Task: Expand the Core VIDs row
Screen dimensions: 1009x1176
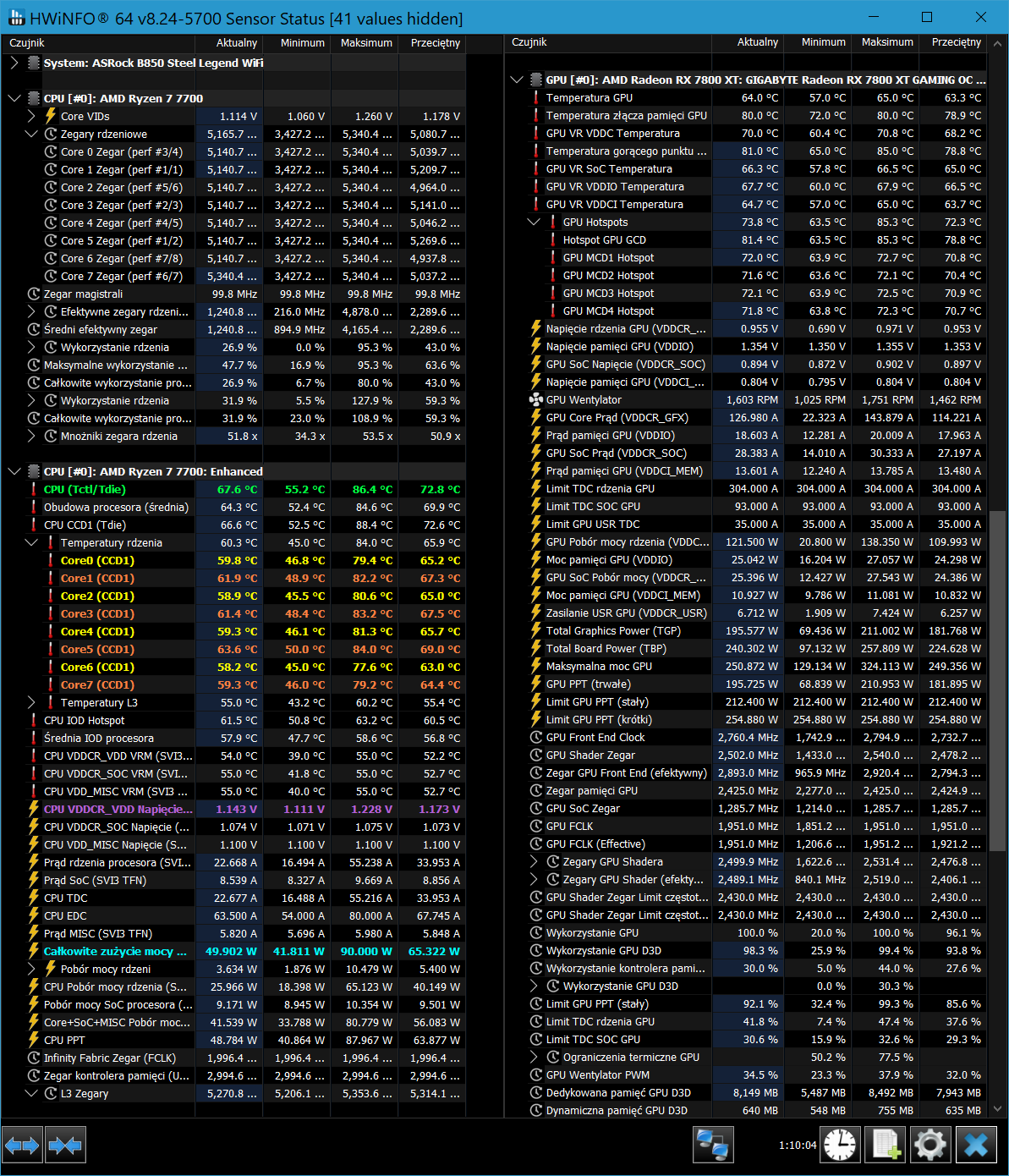Action: pos(31,116)
